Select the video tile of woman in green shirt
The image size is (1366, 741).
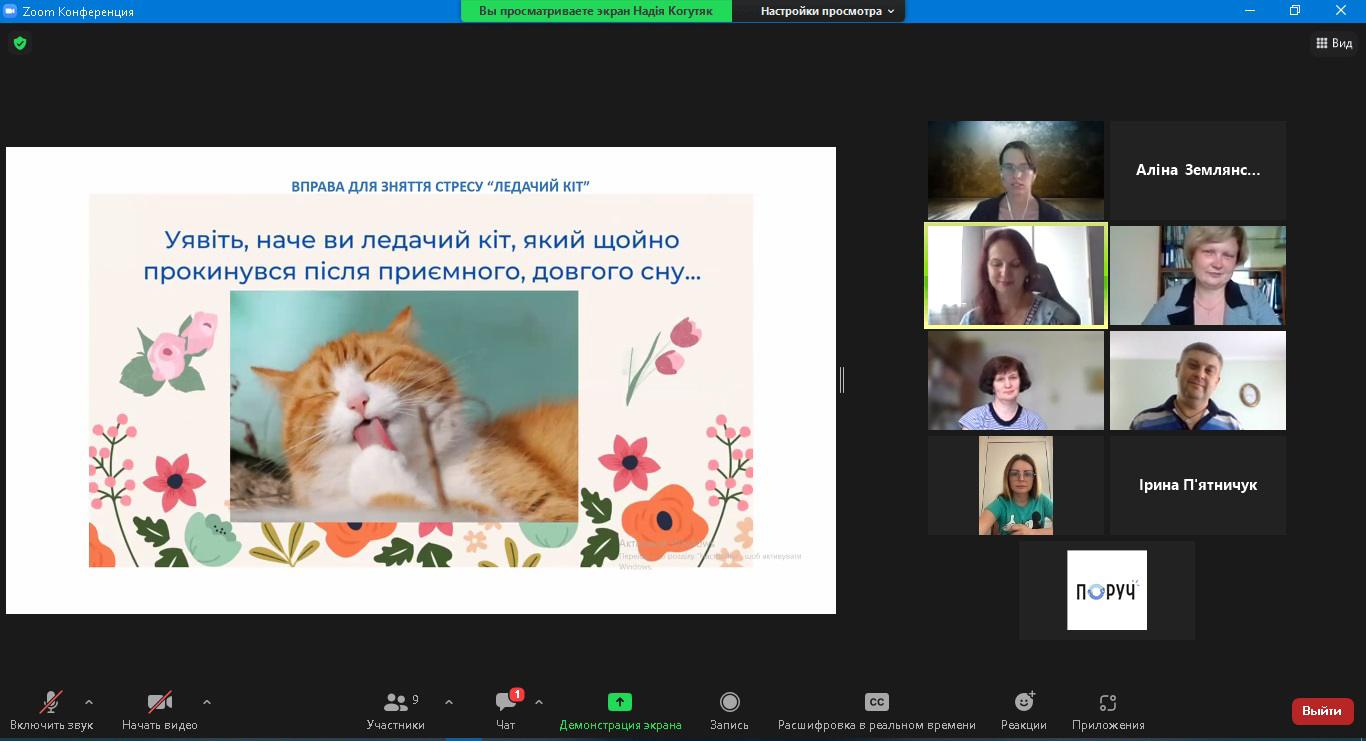[1016, 485]
